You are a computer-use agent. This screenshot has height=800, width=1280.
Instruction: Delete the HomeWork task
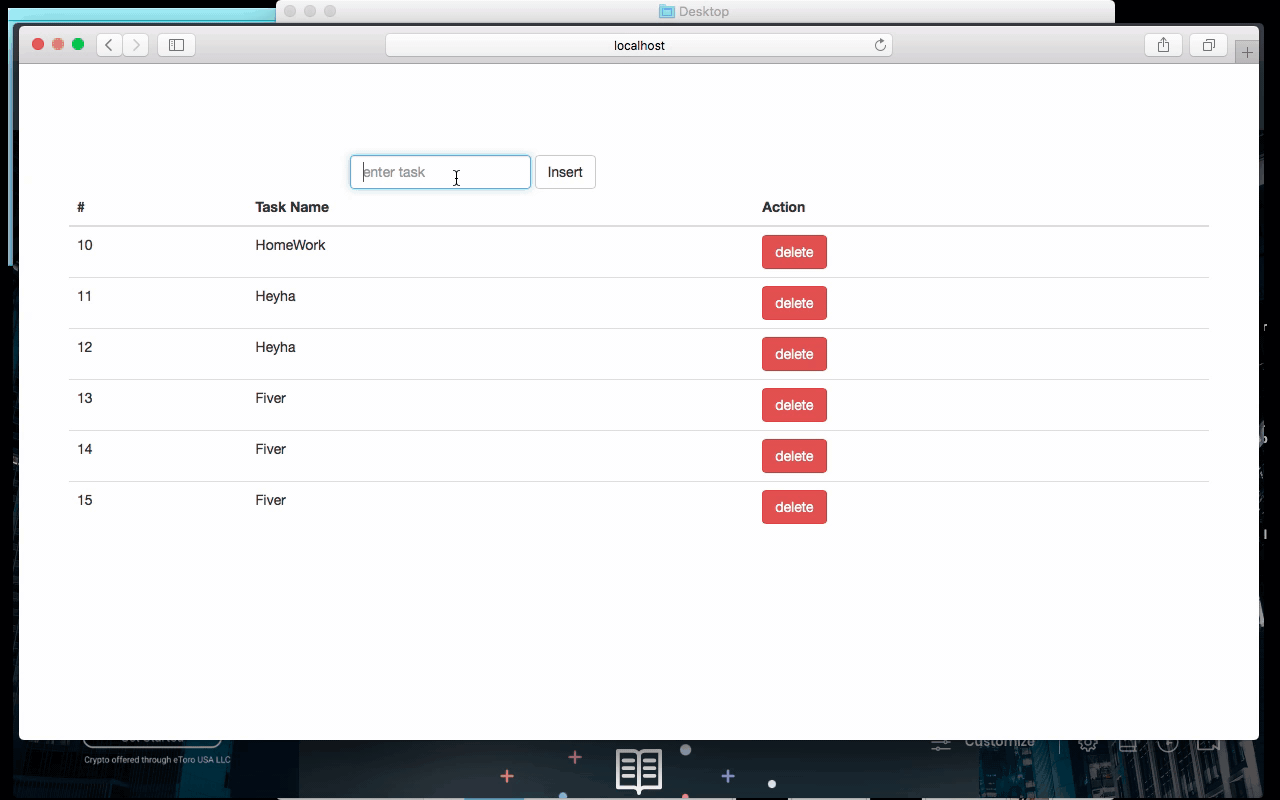[x=794, y=252]
